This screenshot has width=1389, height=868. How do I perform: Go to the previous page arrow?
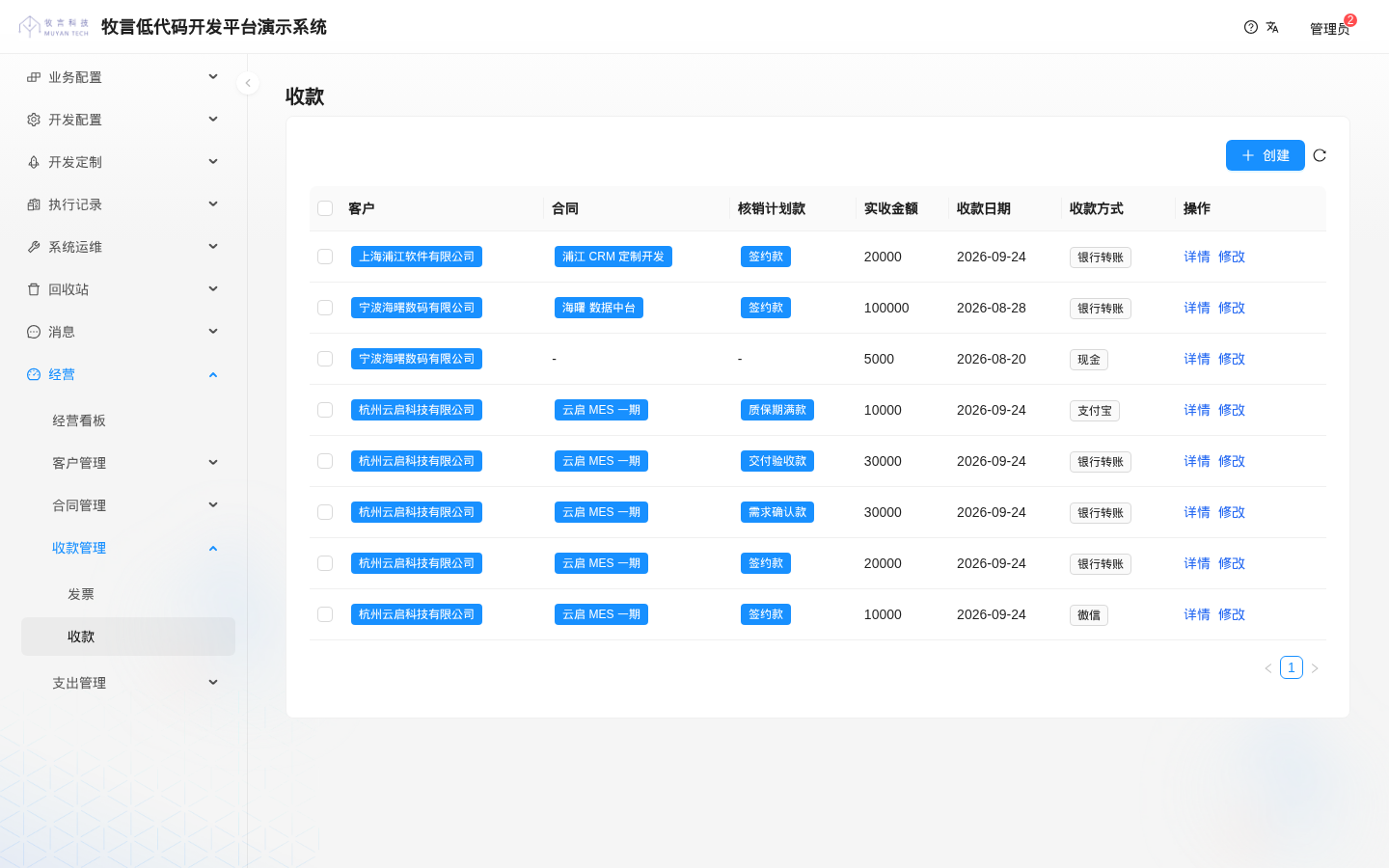click(x=1268, y=667)
